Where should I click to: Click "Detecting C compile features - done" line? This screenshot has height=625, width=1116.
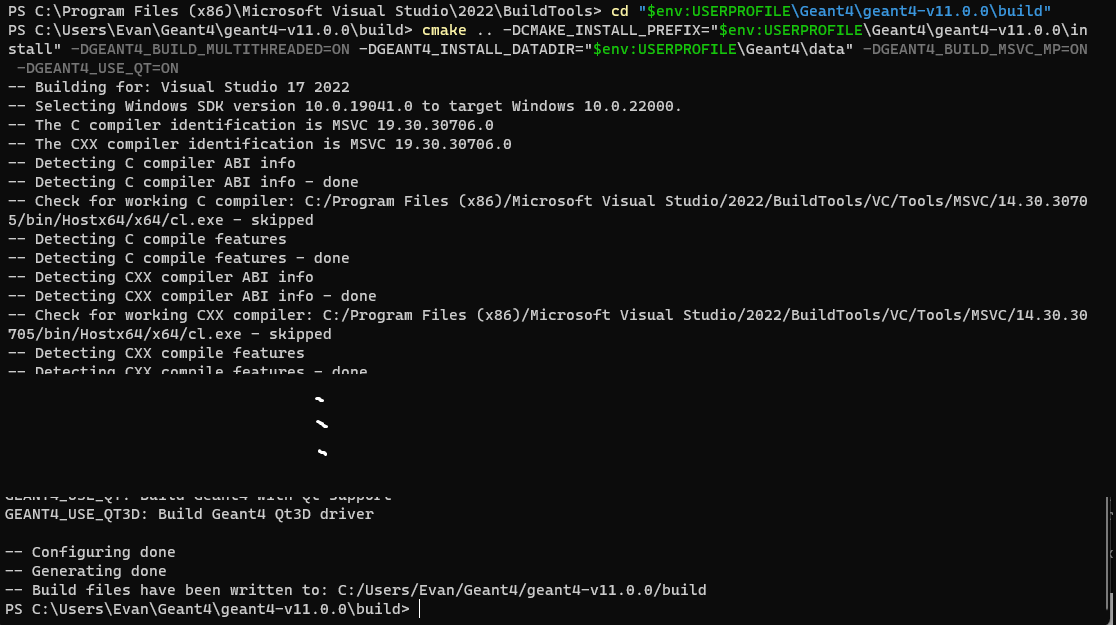pos(178,258)
